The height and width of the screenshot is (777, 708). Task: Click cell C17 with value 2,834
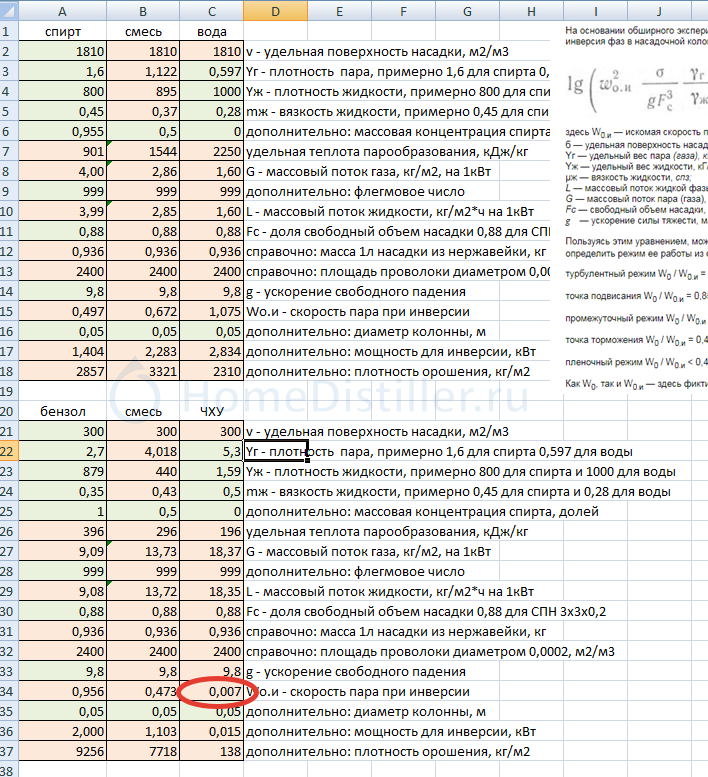click(212, 351)
